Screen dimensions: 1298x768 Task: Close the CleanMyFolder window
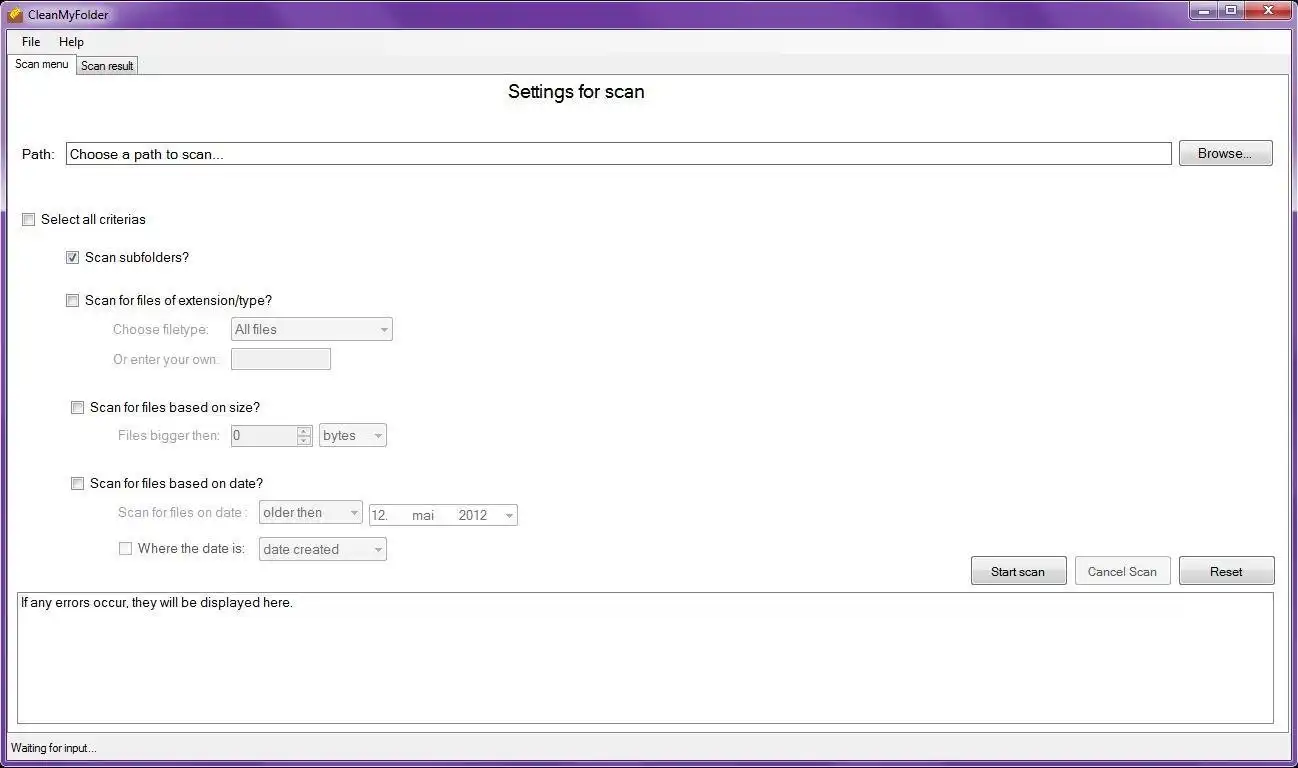point(1268,11)
